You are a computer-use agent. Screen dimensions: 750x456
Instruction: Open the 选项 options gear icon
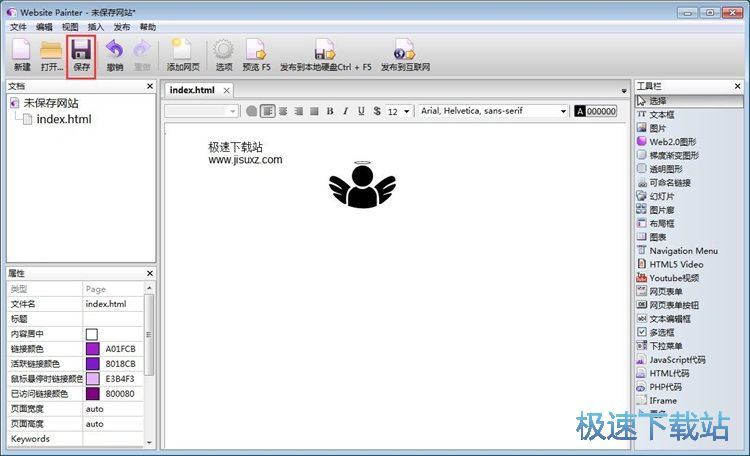point(223,50)
